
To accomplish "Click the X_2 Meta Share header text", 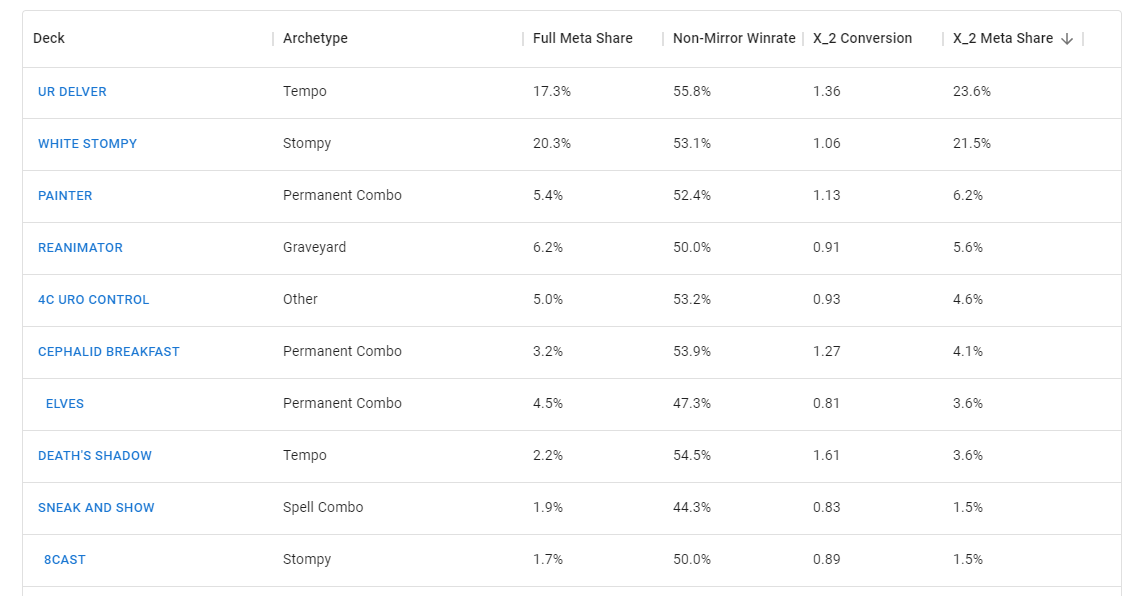I will coord(1003,38).
